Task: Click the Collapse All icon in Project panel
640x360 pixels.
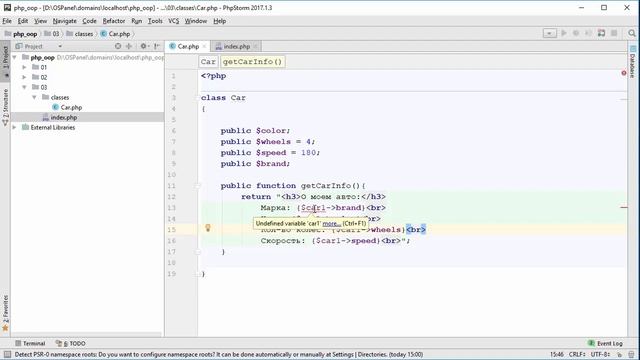Action: coord(129,46)
